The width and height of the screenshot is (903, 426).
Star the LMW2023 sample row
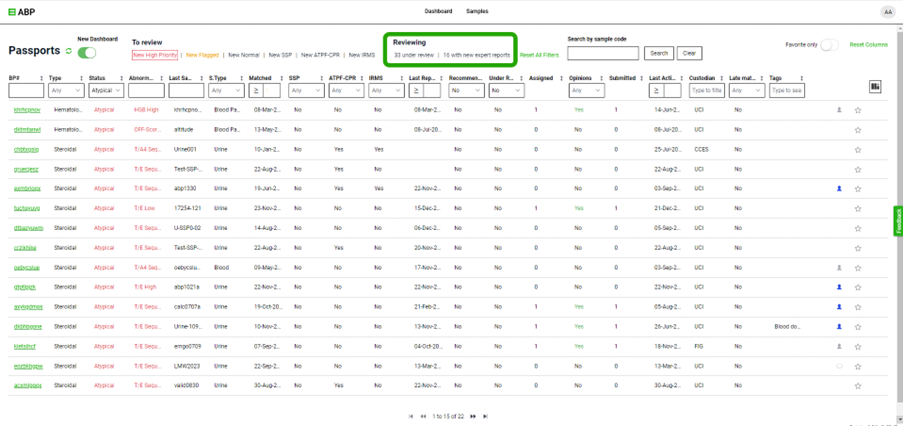tap(858, 366)
